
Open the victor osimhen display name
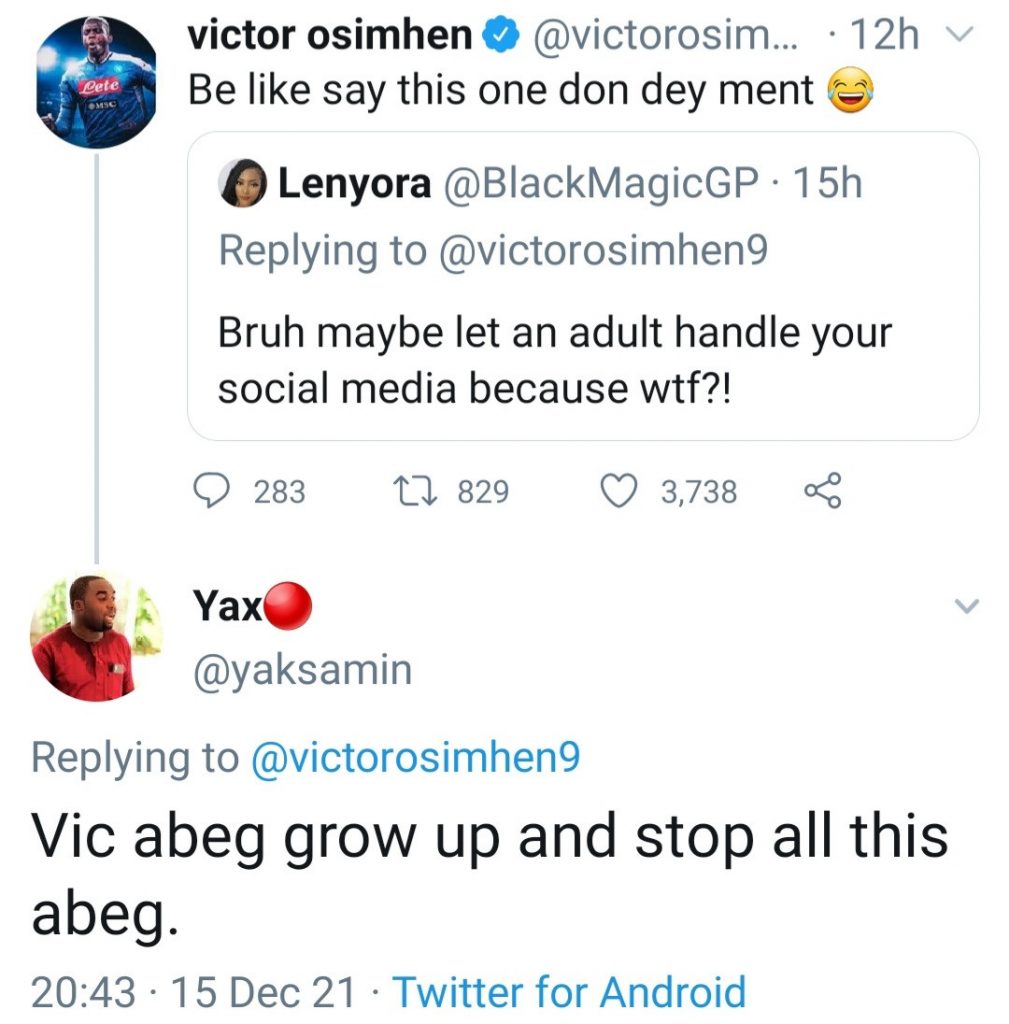pos(330,37)
